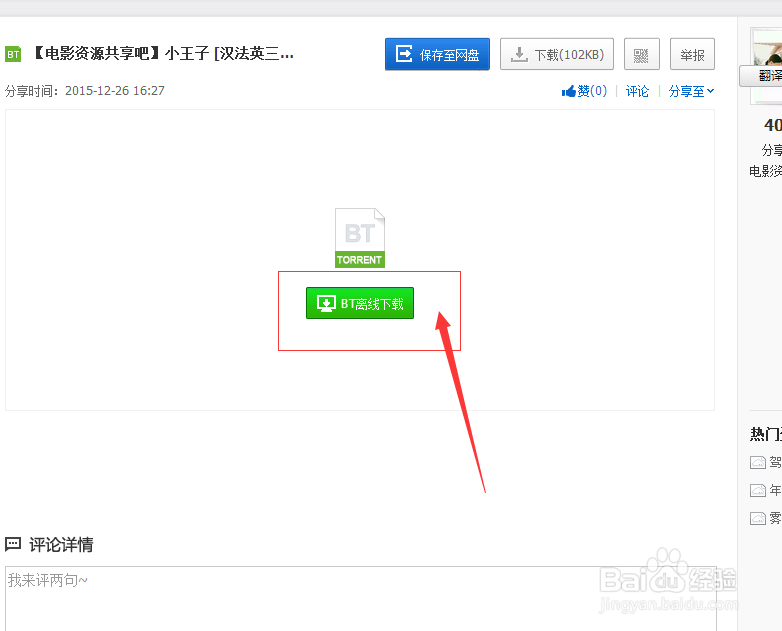Image resolution: width=782 pixels, height=631 pixels.
Task: Open hot item starting with 驾
Action: (766, 462)
